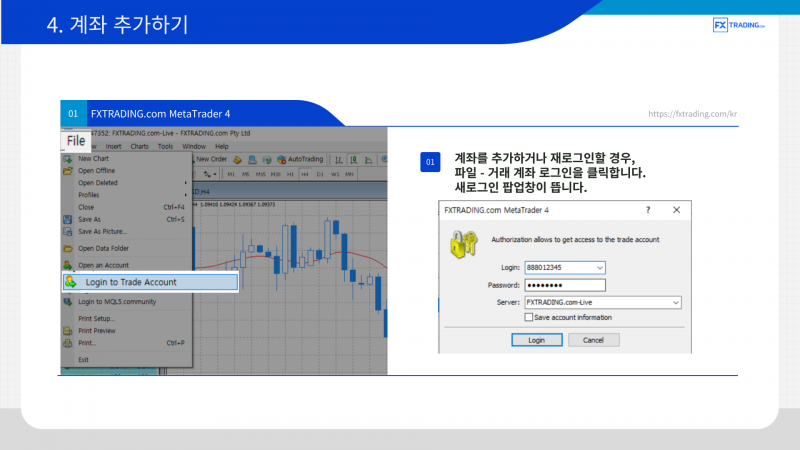This screenshot has width=800, height=450.
Task: Click the Open an Account user icon
Action: (67, 265)
